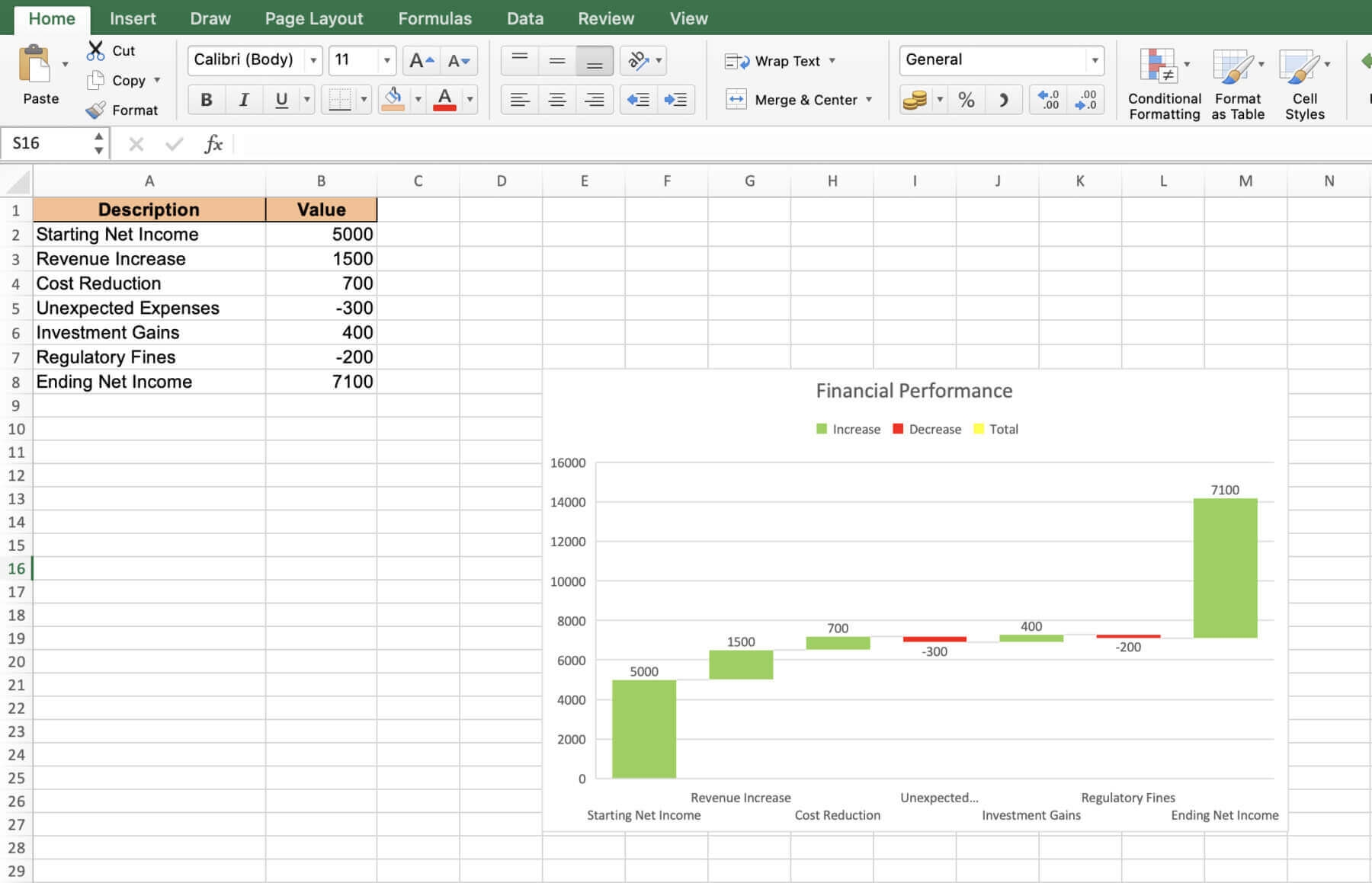Toggle Bold formatting

coord(206,100)
